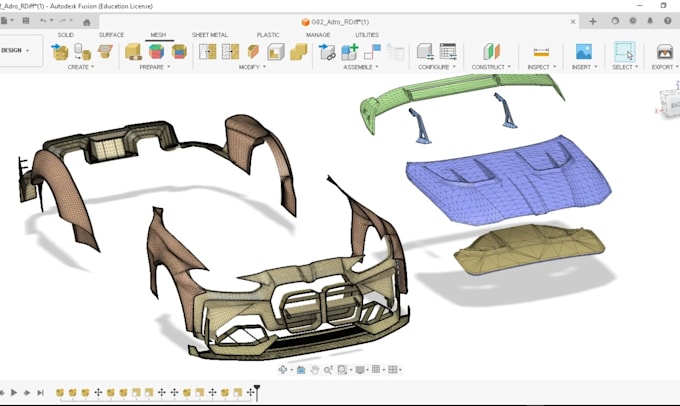
Task: Click the Export 3D print icon
Action: click(664, 51)
